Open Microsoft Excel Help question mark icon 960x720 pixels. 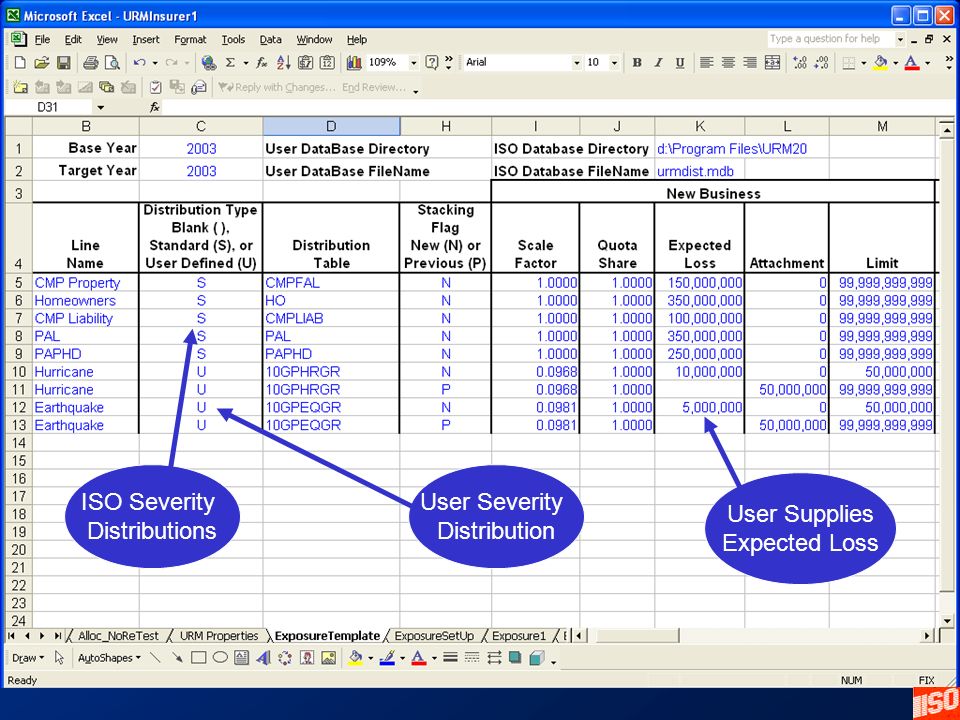(x=432, y=62)
